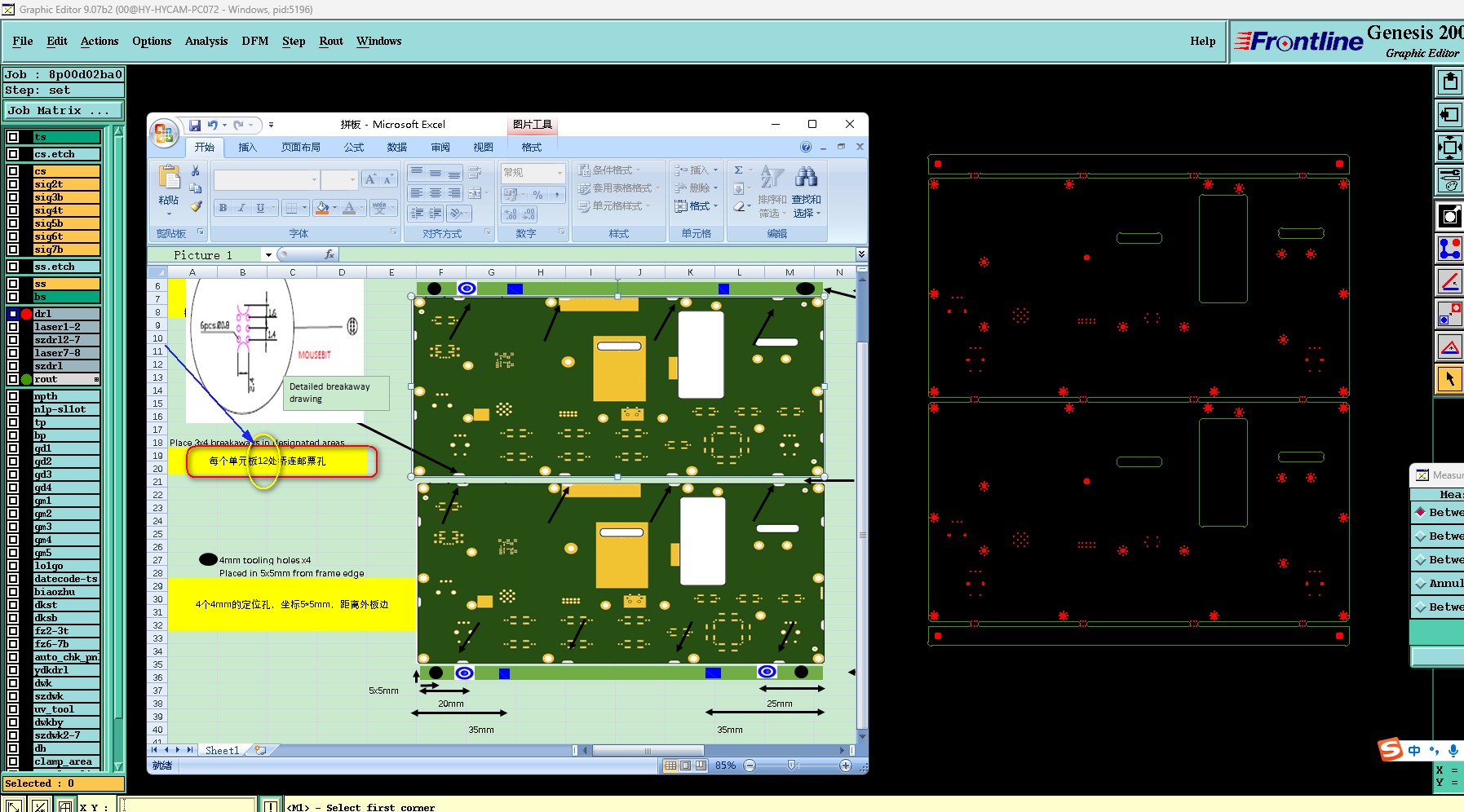
Task: Open the Rout menu in Genesis
Action: pos(331,41)
